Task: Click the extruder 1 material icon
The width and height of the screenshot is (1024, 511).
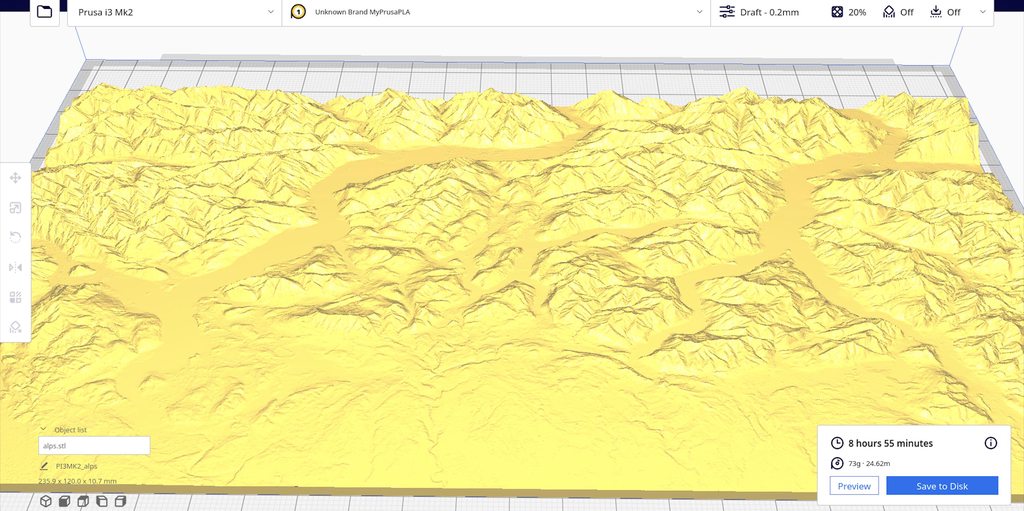Action: point(297,12)
